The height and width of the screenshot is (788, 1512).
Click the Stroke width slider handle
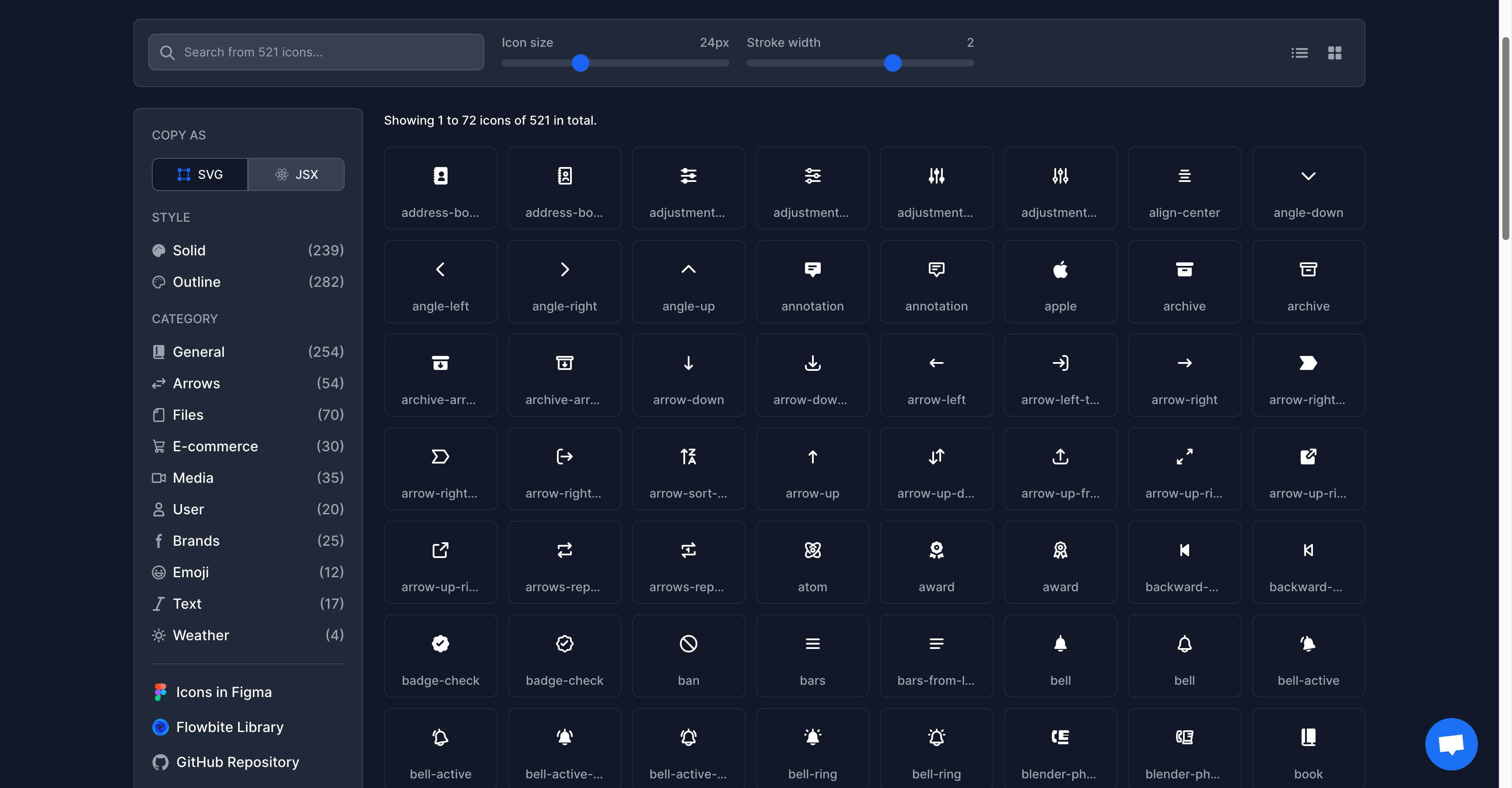(892, 63)
